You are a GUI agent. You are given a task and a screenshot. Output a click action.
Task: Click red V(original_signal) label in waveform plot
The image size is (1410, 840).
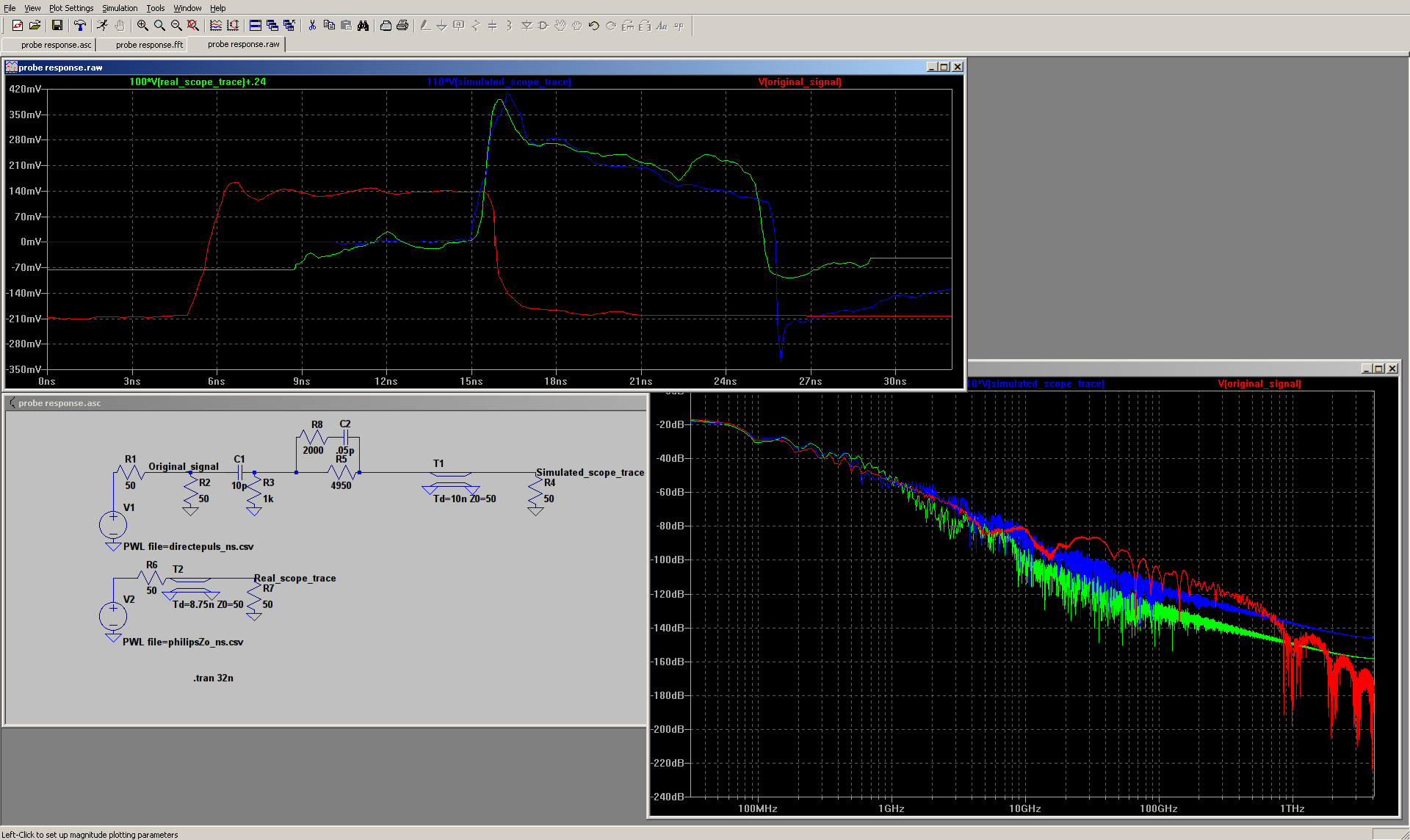pos(799,82)
